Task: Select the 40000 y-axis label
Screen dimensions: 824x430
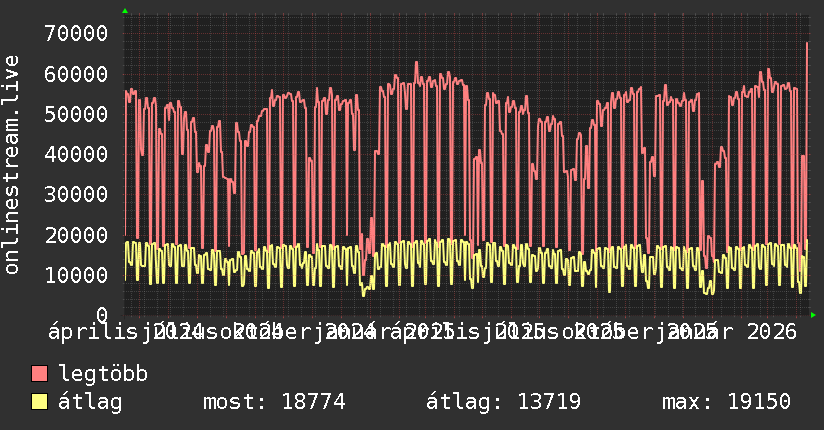Action: [x=76, y=155]
